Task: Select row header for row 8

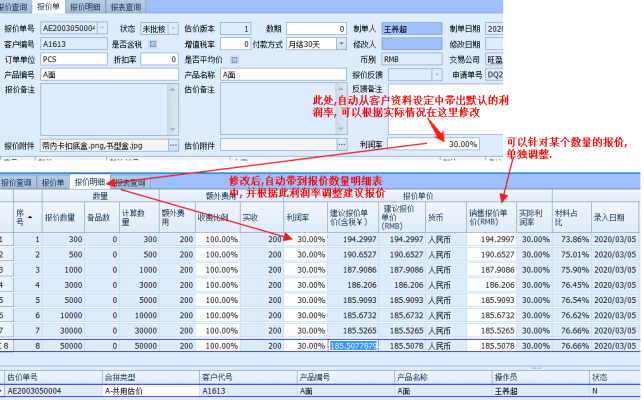Action: click(x=7, y=346)
